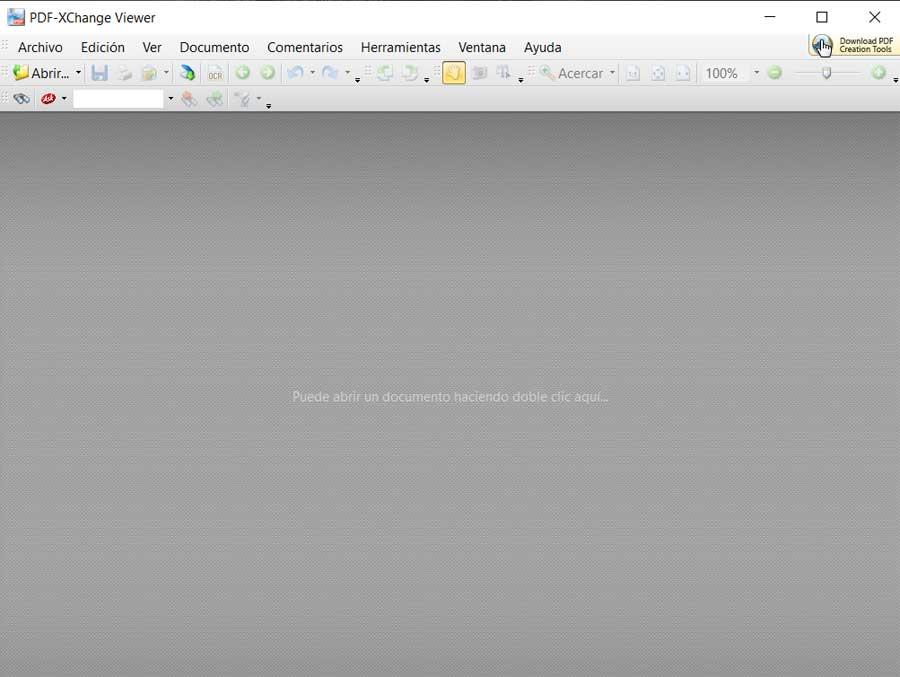900x677 pixels.
Task: Fit the page to window
Action: pyautogui.click(x=658, y=73)
